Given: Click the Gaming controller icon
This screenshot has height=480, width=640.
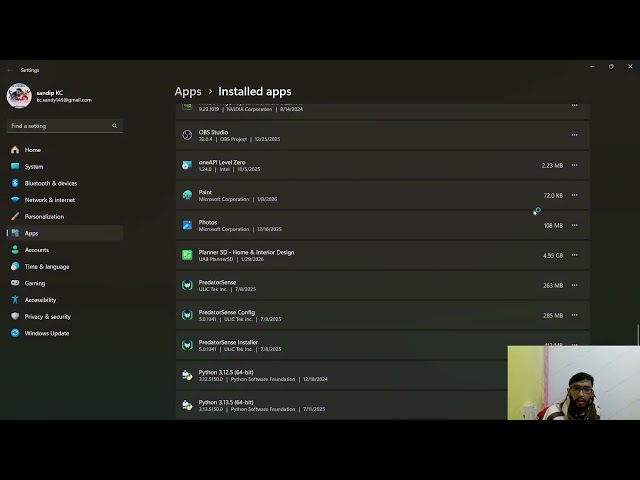Looking at the screenshot, I should 15,283.
